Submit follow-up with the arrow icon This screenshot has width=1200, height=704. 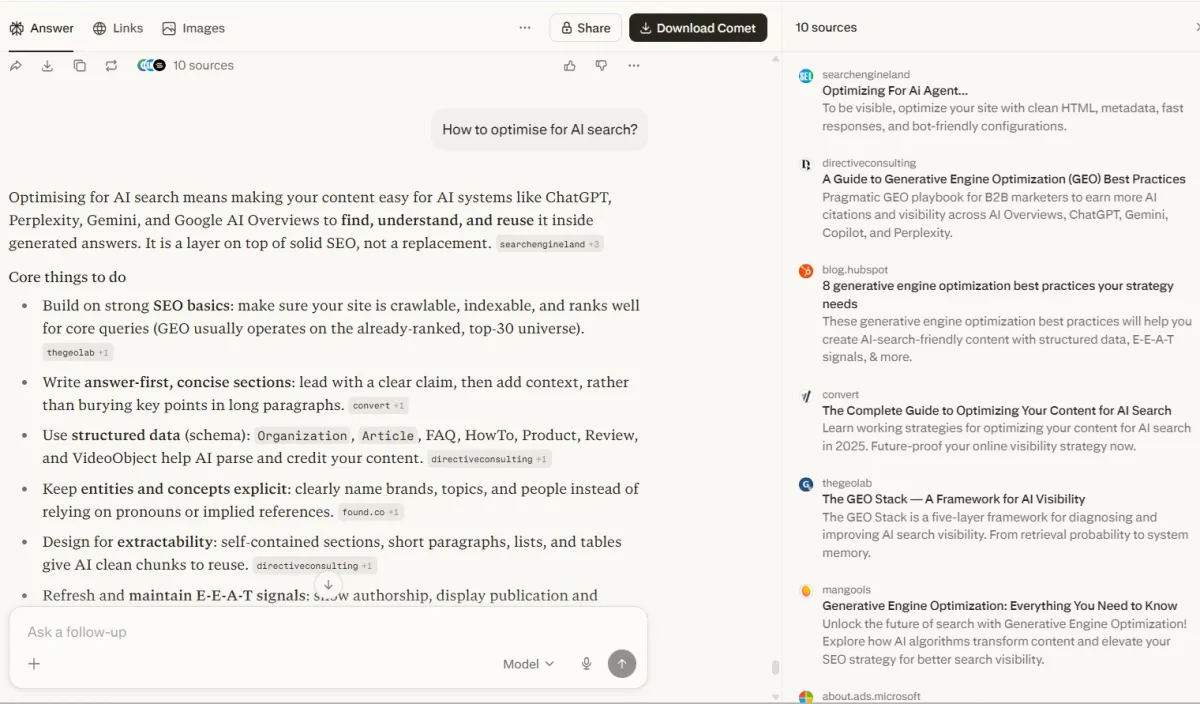[x=621, y=663]
